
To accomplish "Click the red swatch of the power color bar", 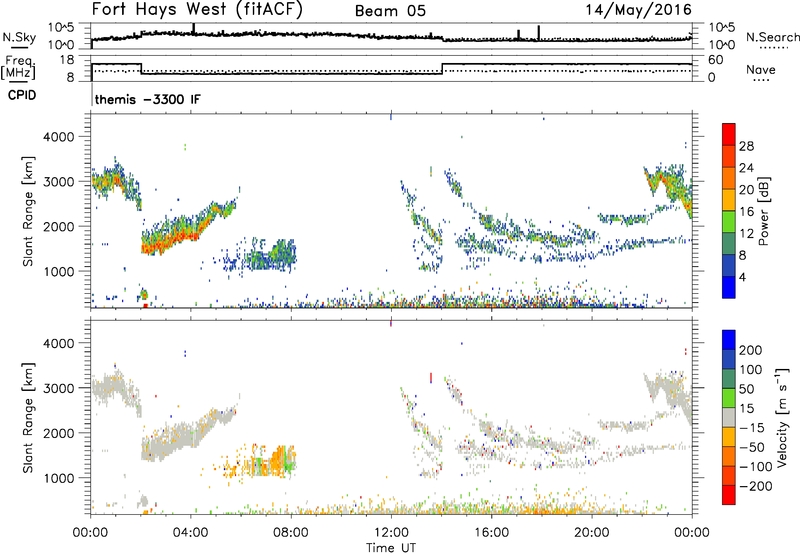I will coord(729,134).
